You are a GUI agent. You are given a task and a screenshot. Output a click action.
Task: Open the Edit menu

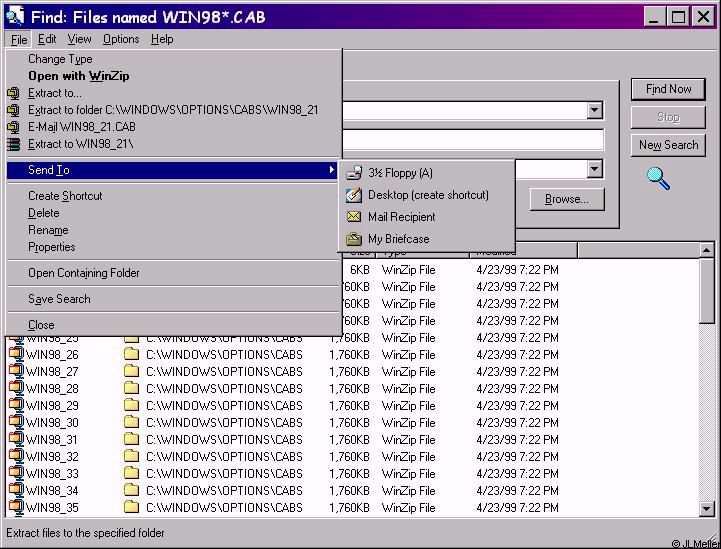tap(47, 40)
